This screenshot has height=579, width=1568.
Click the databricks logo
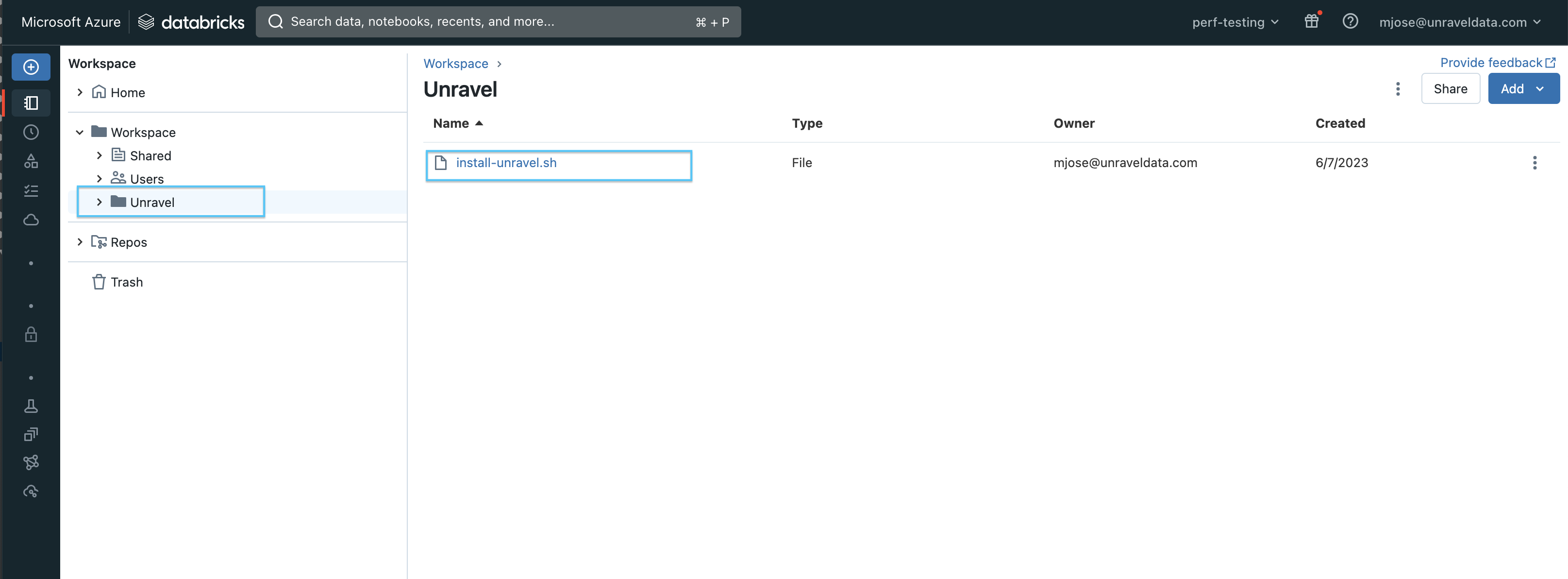(191, 22)
